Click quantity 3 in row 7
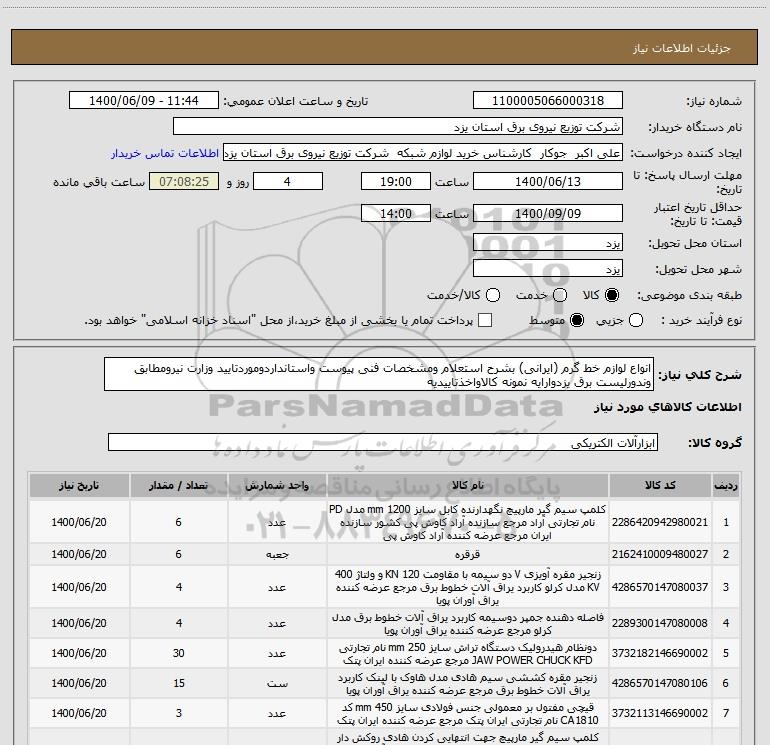Image resolution: width=770 pixels, height=745 pixels. 179,713
